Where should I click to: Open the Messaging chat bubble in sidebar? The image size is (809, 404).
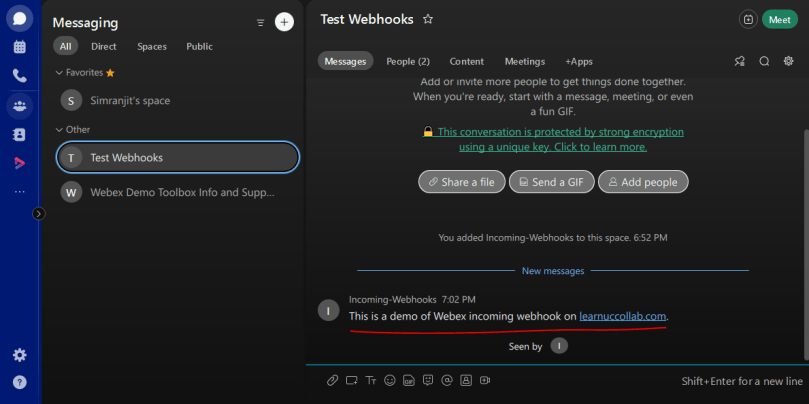coord(20,19)
